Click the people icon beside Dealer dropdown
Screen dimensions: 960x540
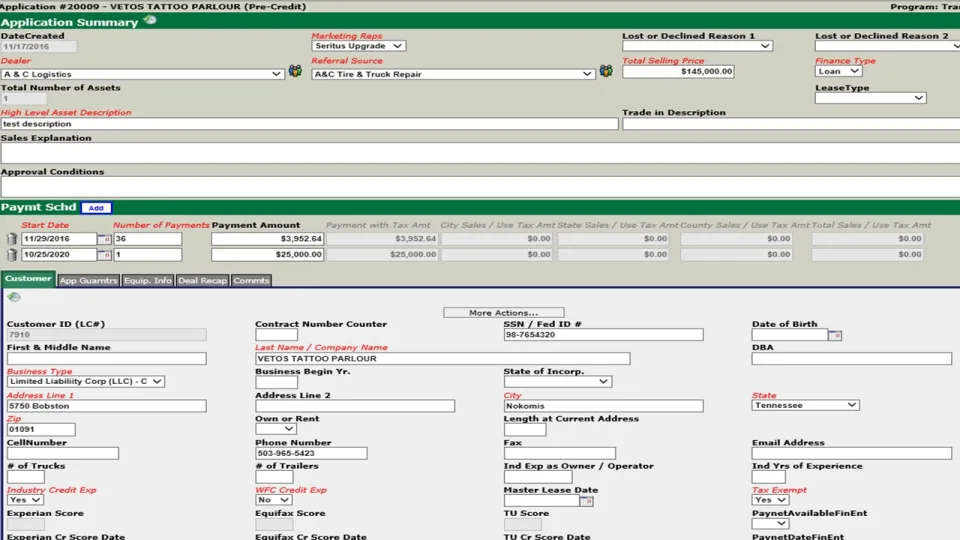(x=295, y=72)
